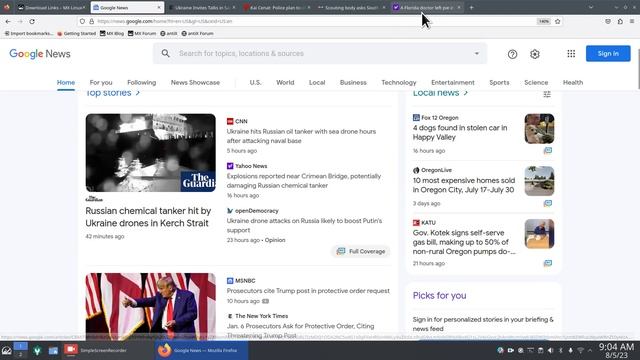The height and width of the screenshot is (360, 640).
Task: Open MSNBC Prosecutors cite Trump post story
Action: pyautogui.click(x=308, y=291)
